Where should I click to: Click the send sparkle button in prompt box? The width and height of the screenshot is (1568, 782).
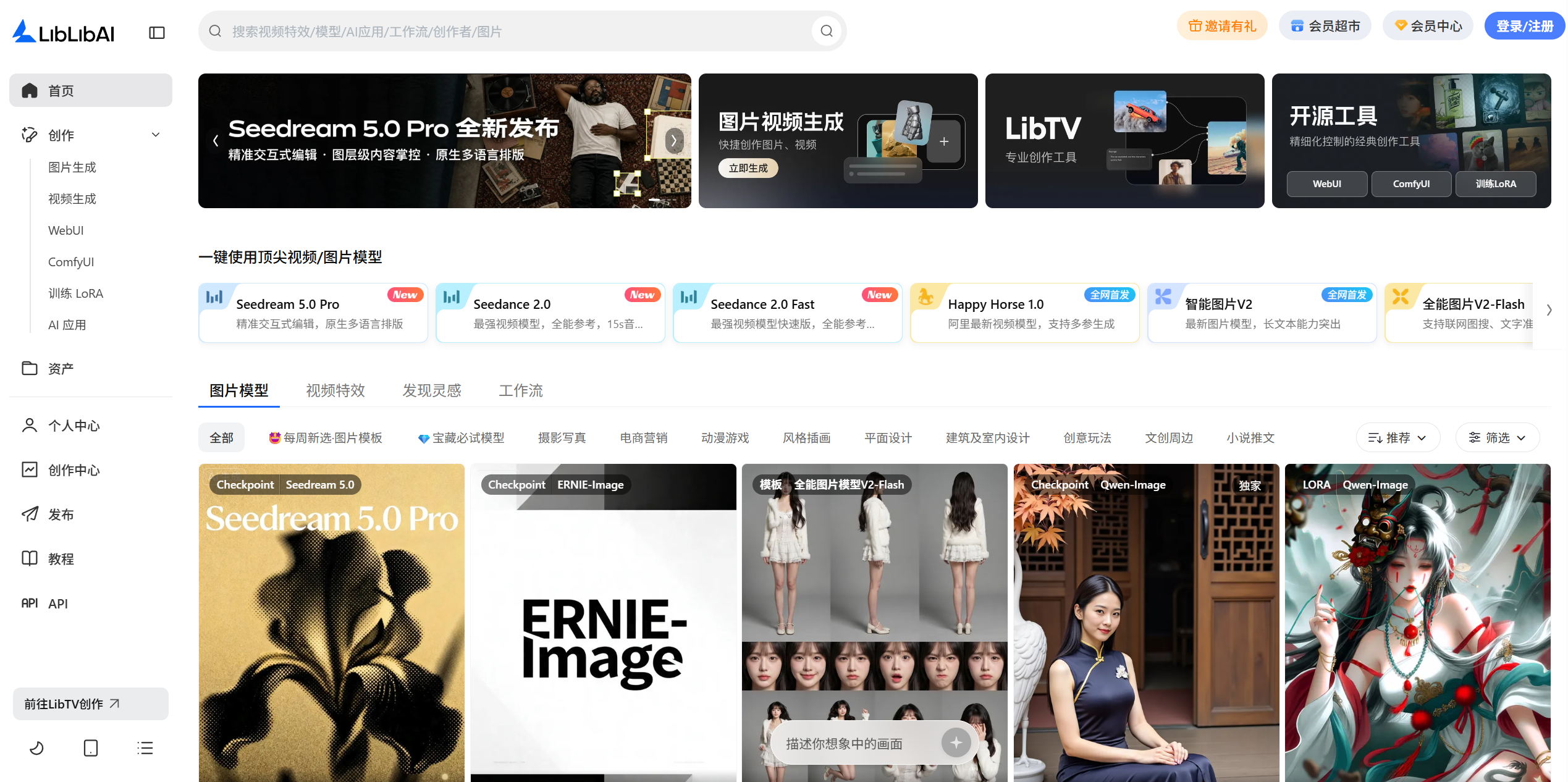click(x=956, y=742)
